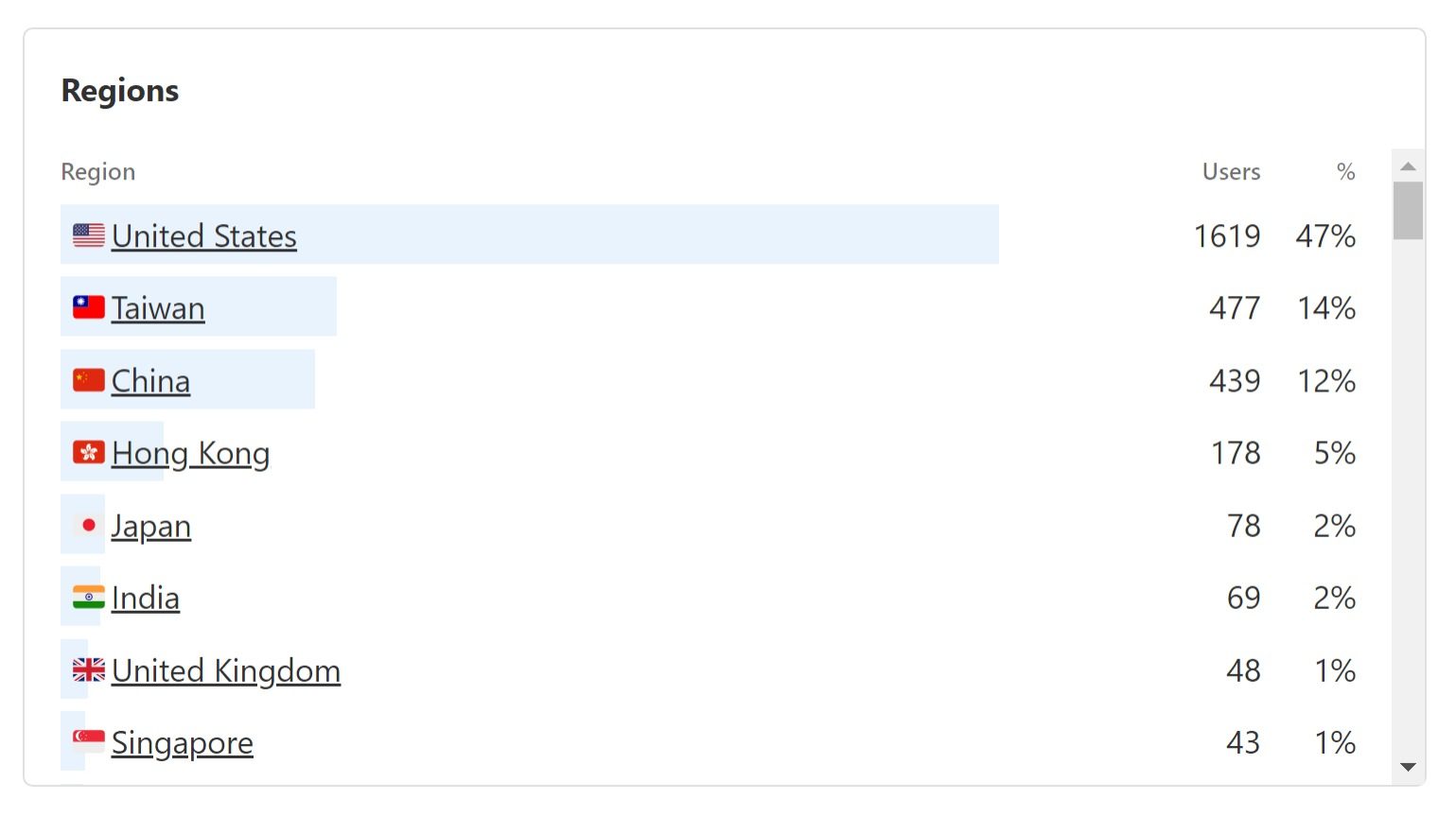Click the Hong Kong flag icon

pos(89,453)
